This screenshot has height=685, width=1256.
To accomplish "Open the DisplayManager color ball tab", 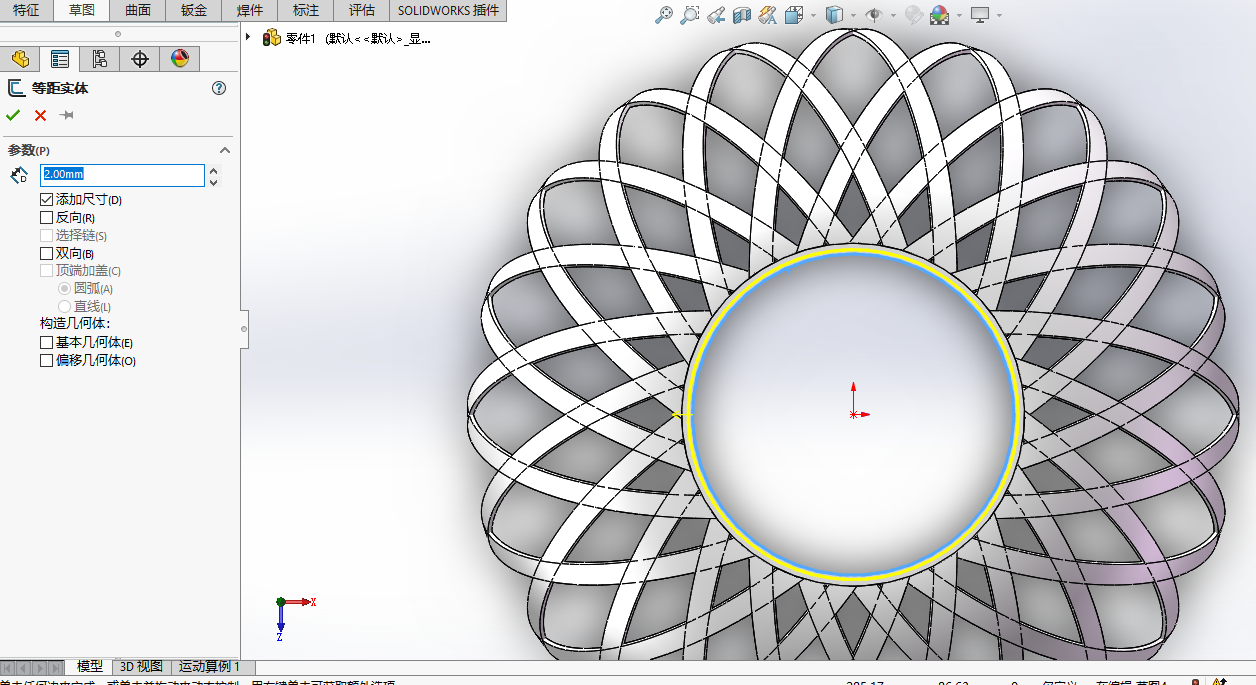I will pos(180,59).
